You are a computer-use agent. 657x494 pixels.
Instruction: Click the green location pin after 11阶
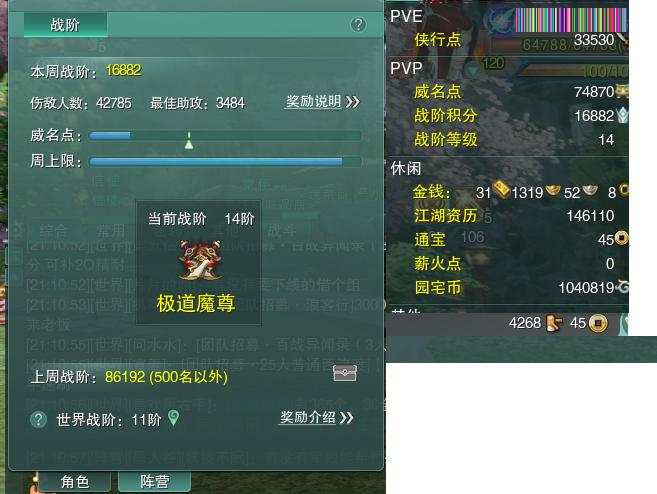pyautogui.click(x=173, y=418)
